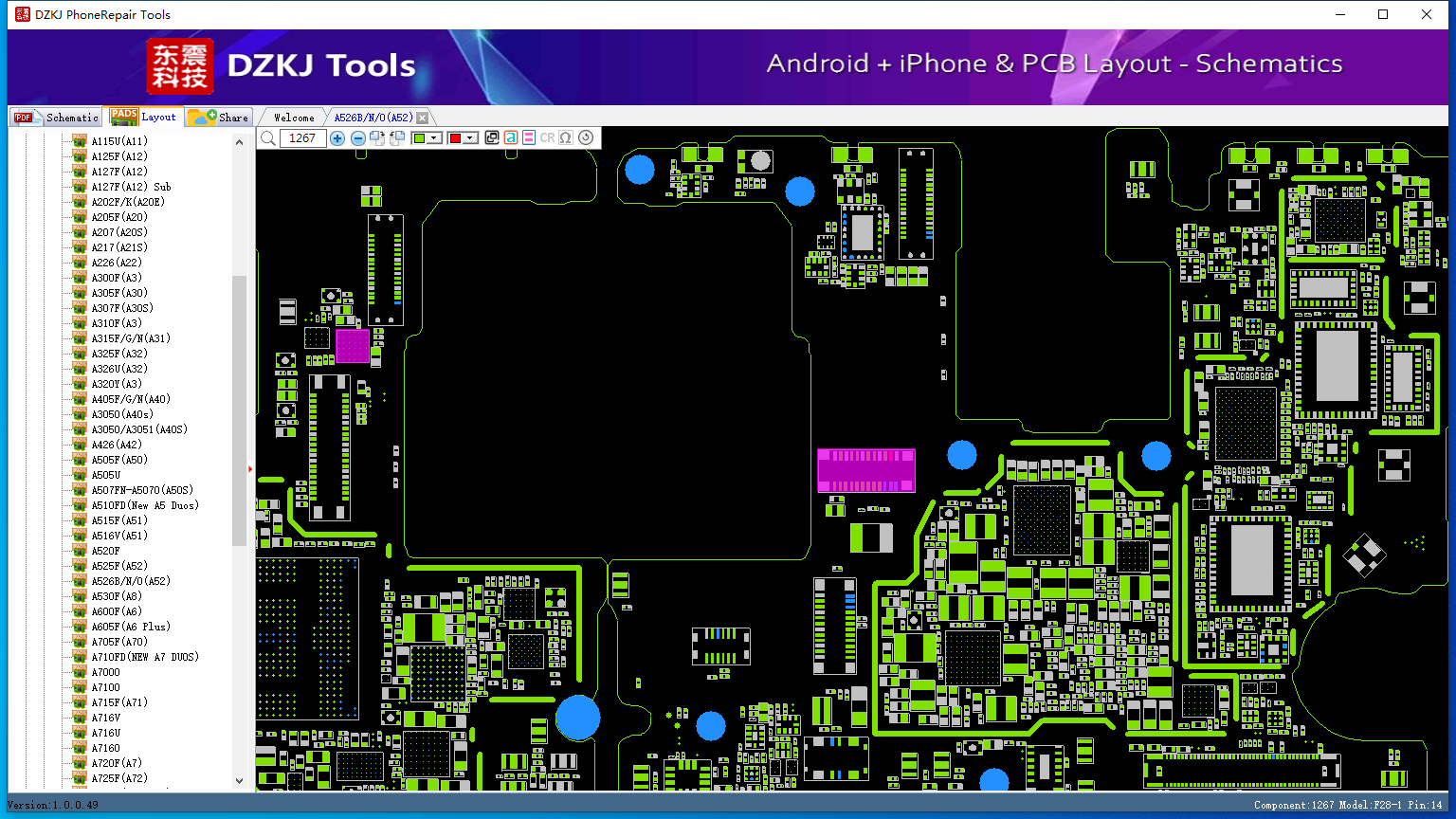1456x819 pixels.
Task: Click the PADS icon beside A207(A20S)
Action: click(80, 232)
